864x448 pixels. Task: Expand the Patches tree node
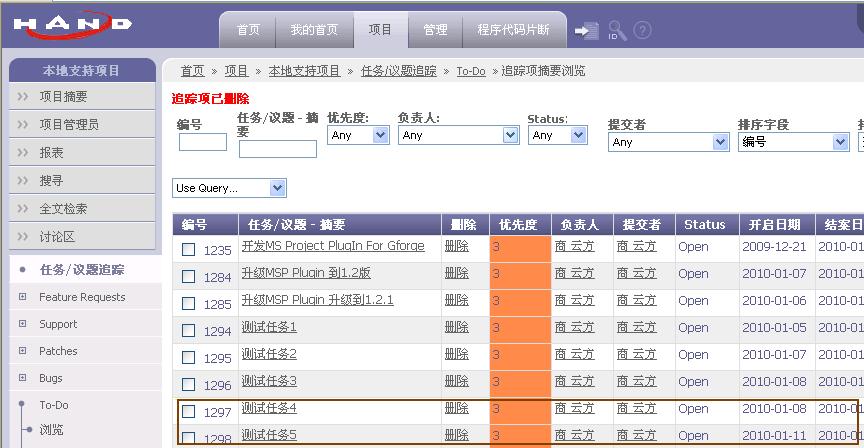click(x=23, y=351)
